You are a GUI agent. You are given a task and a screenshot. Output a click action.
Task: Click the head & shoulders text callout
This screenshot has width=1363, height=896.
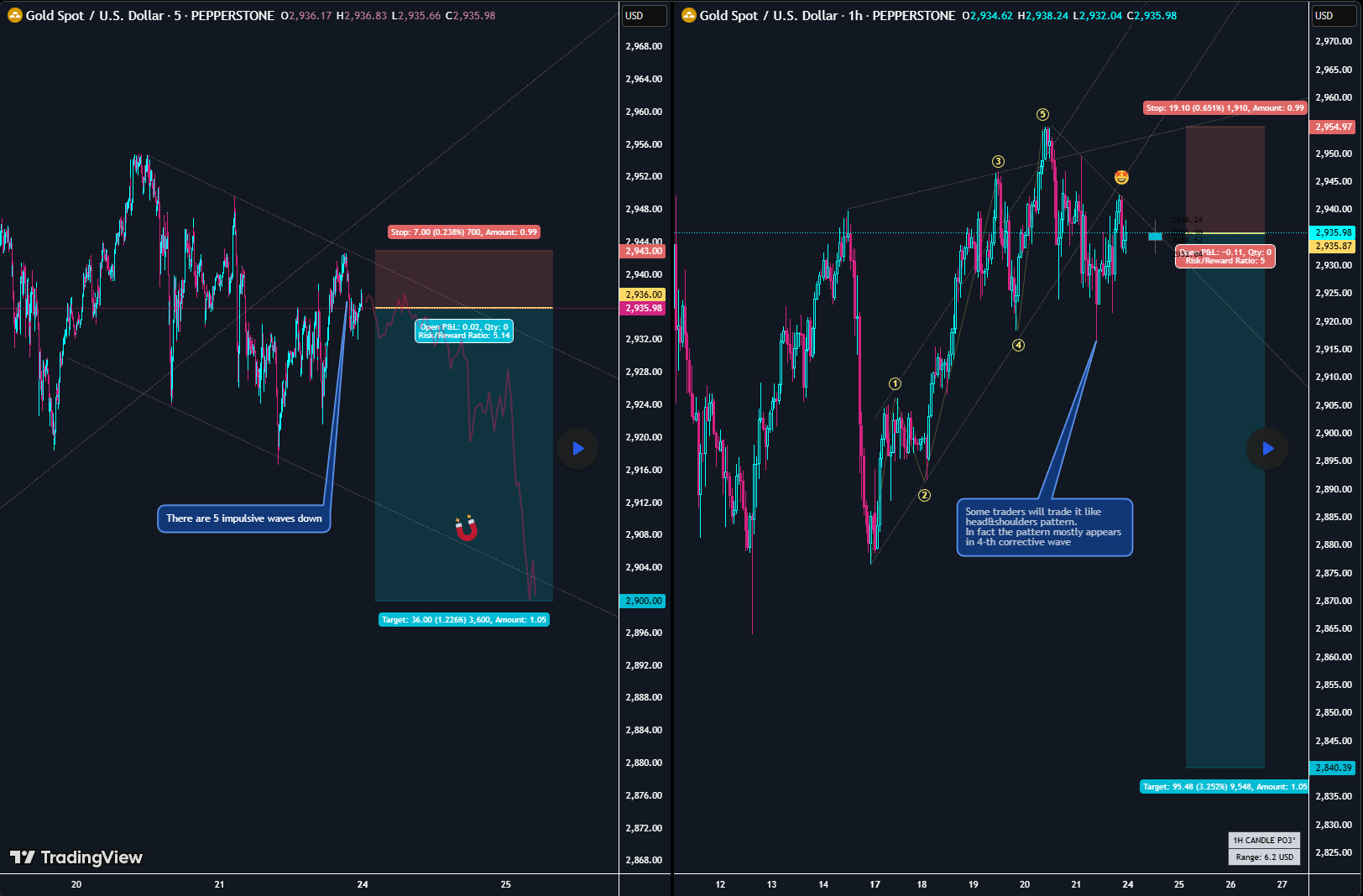(1044, 527)
